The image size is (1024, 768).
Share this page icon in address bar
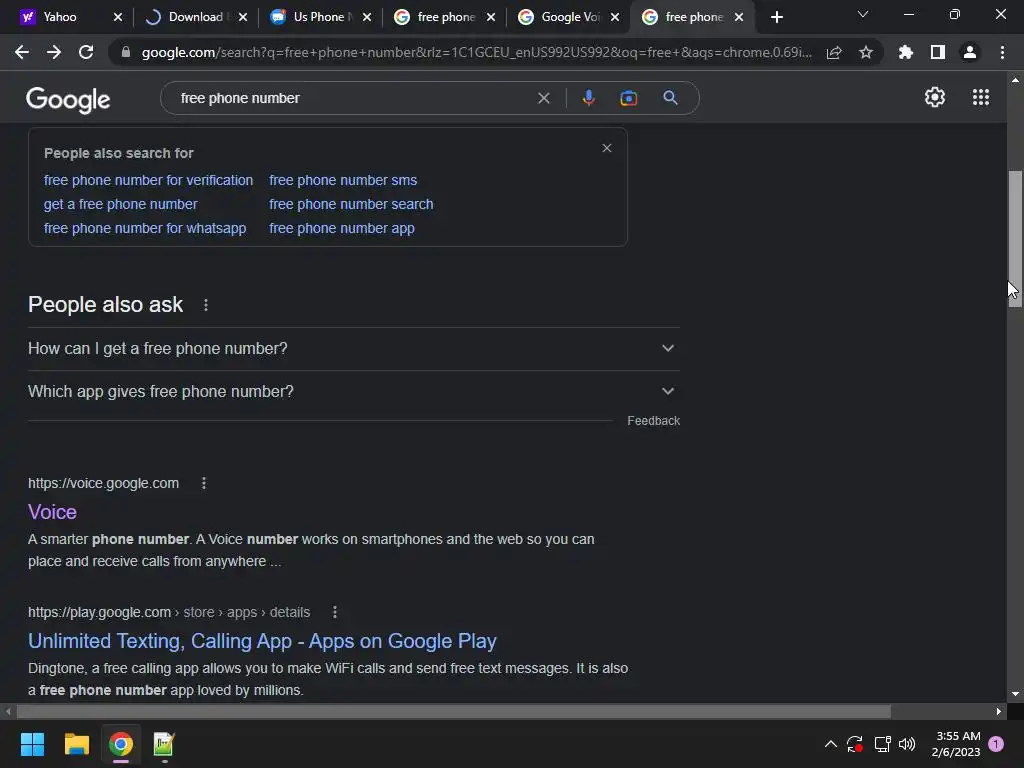coord(834,52)
